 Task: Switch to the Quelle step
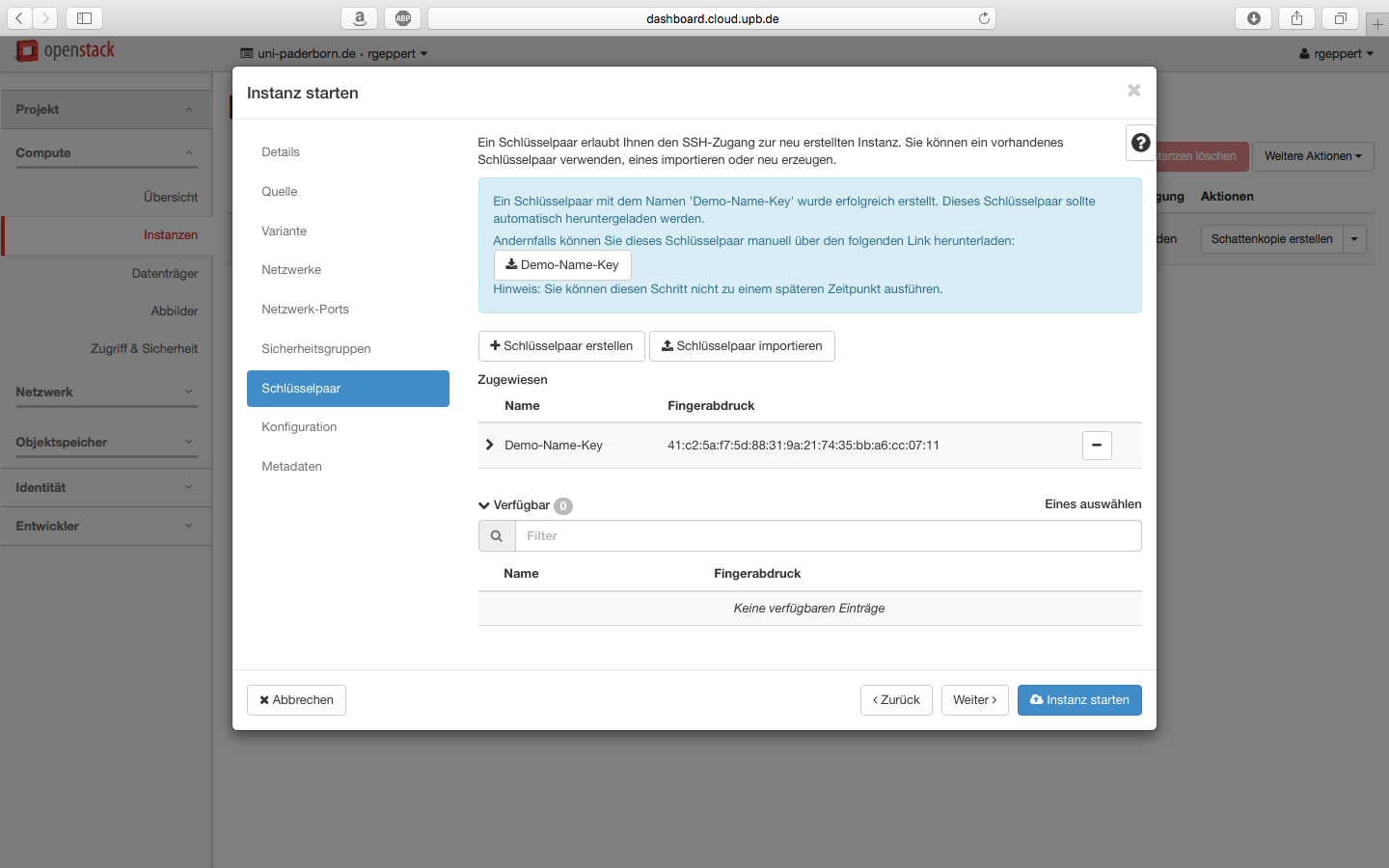[348, 192]
